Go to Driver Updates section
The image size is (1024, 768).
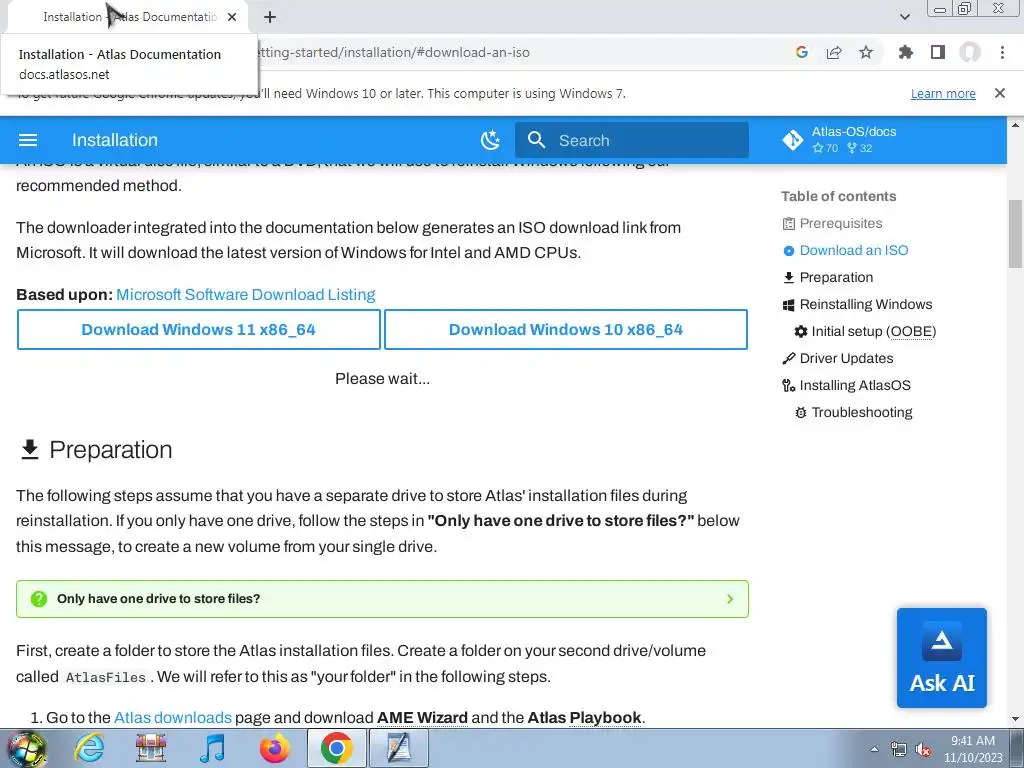click(x=846, y=359)
